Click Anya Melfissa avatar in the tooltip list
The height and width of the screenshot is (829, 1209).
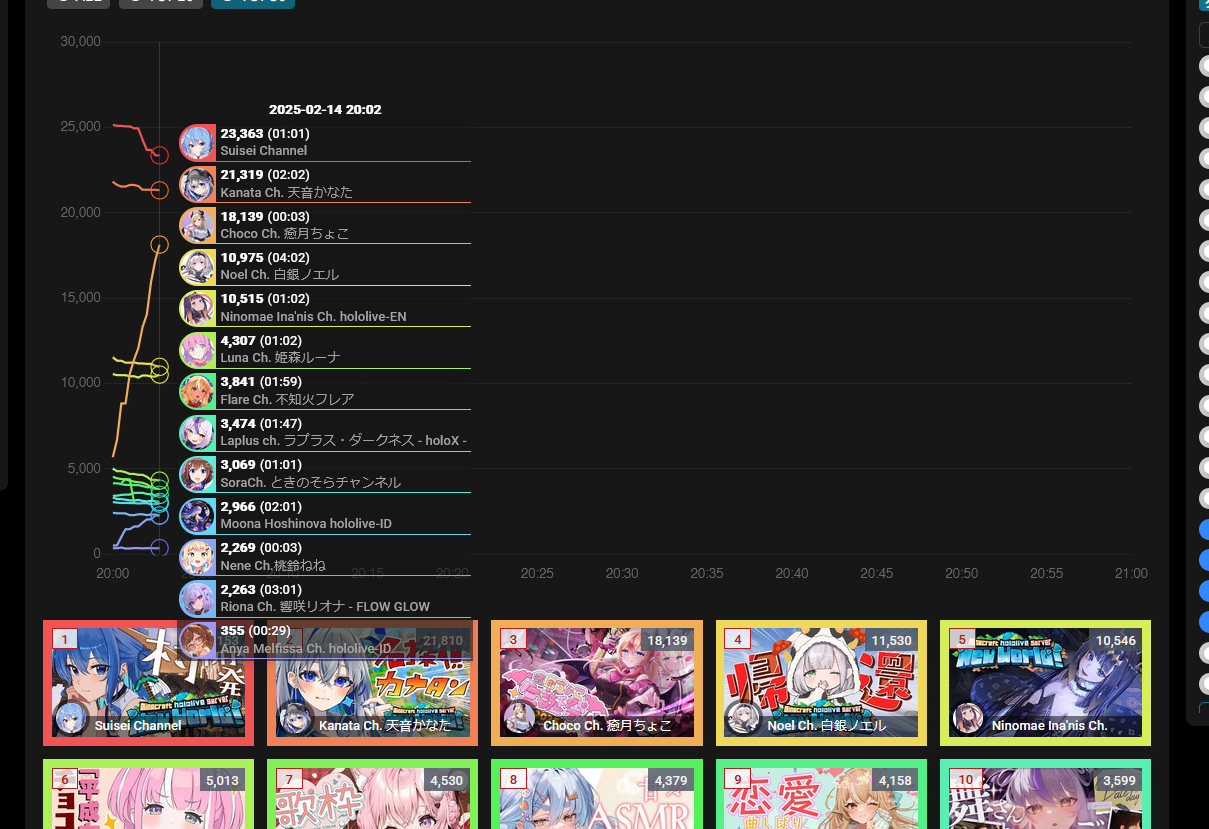[197, 641]
